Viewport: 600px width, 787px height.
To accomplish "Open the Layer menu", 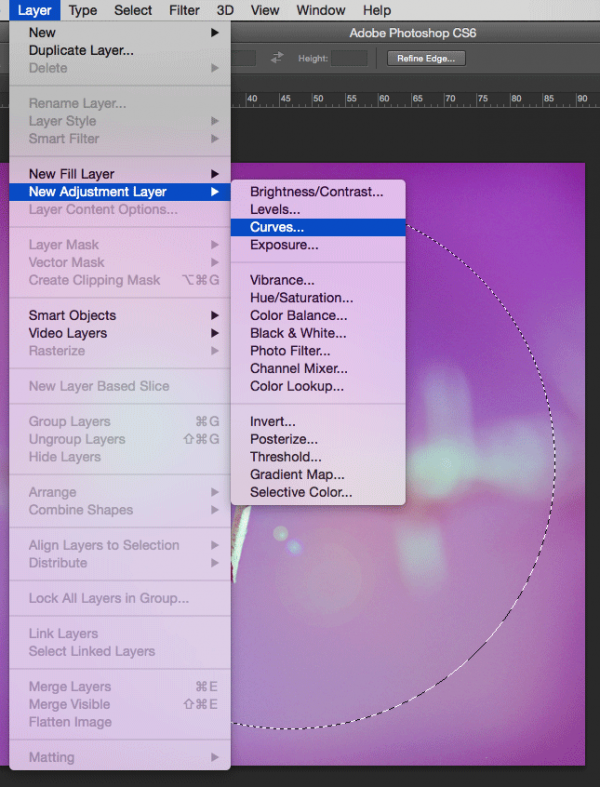I will (x=35, y=10).
